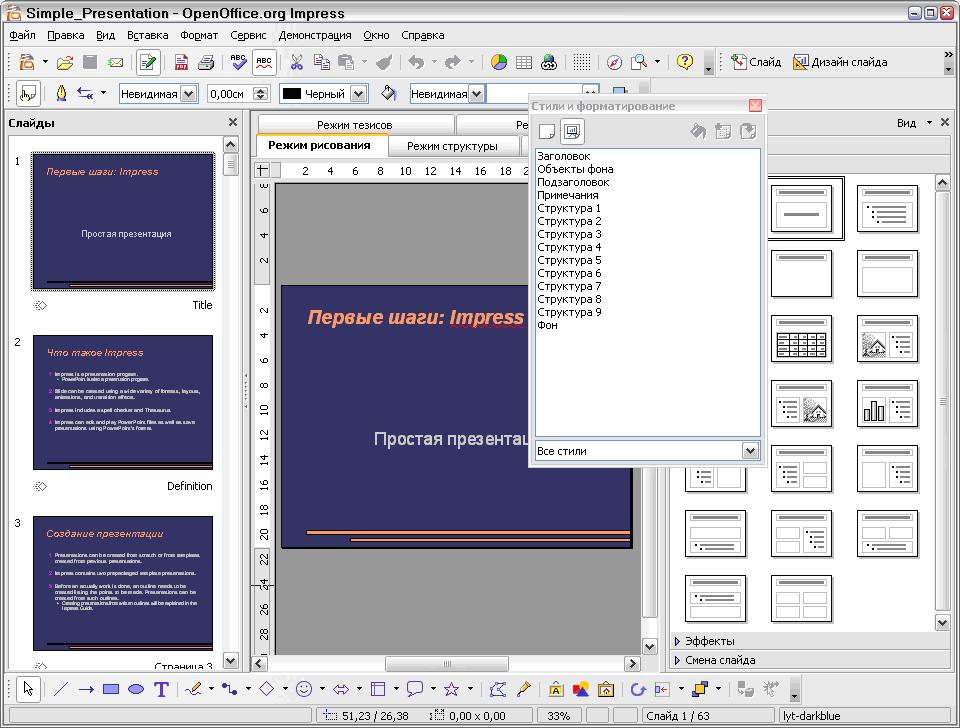
Task: Switch to Presentation Styles in styles window
Action: [x=572, y=131]
